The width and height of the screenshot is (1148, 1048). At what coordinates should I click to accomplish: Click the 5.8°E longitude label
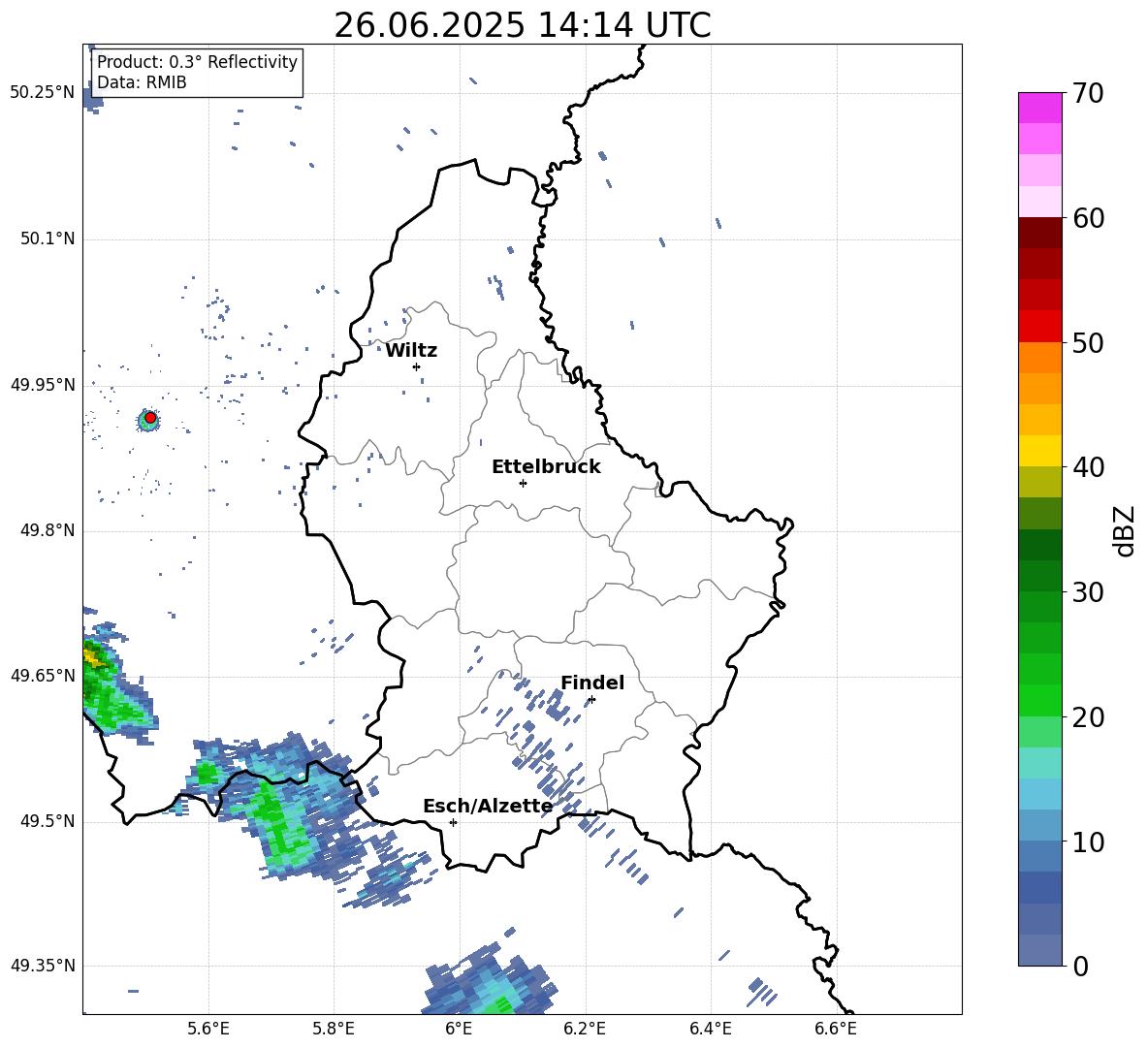(334, 1029)
